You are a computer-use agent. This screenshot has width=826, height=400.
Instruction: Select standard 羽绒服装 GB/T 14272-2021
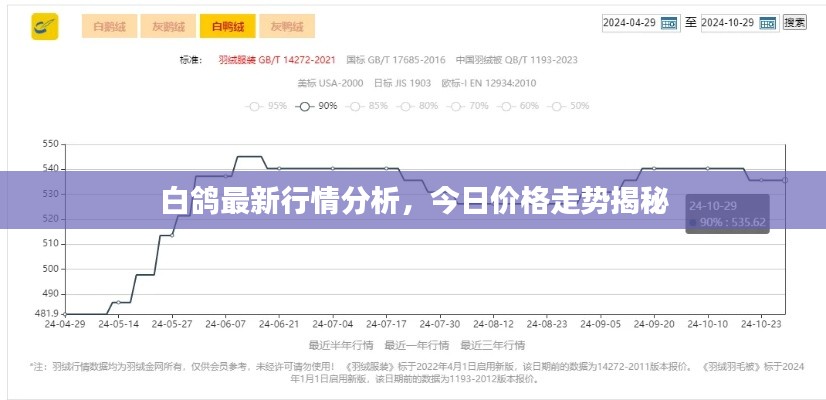point(277,59)
